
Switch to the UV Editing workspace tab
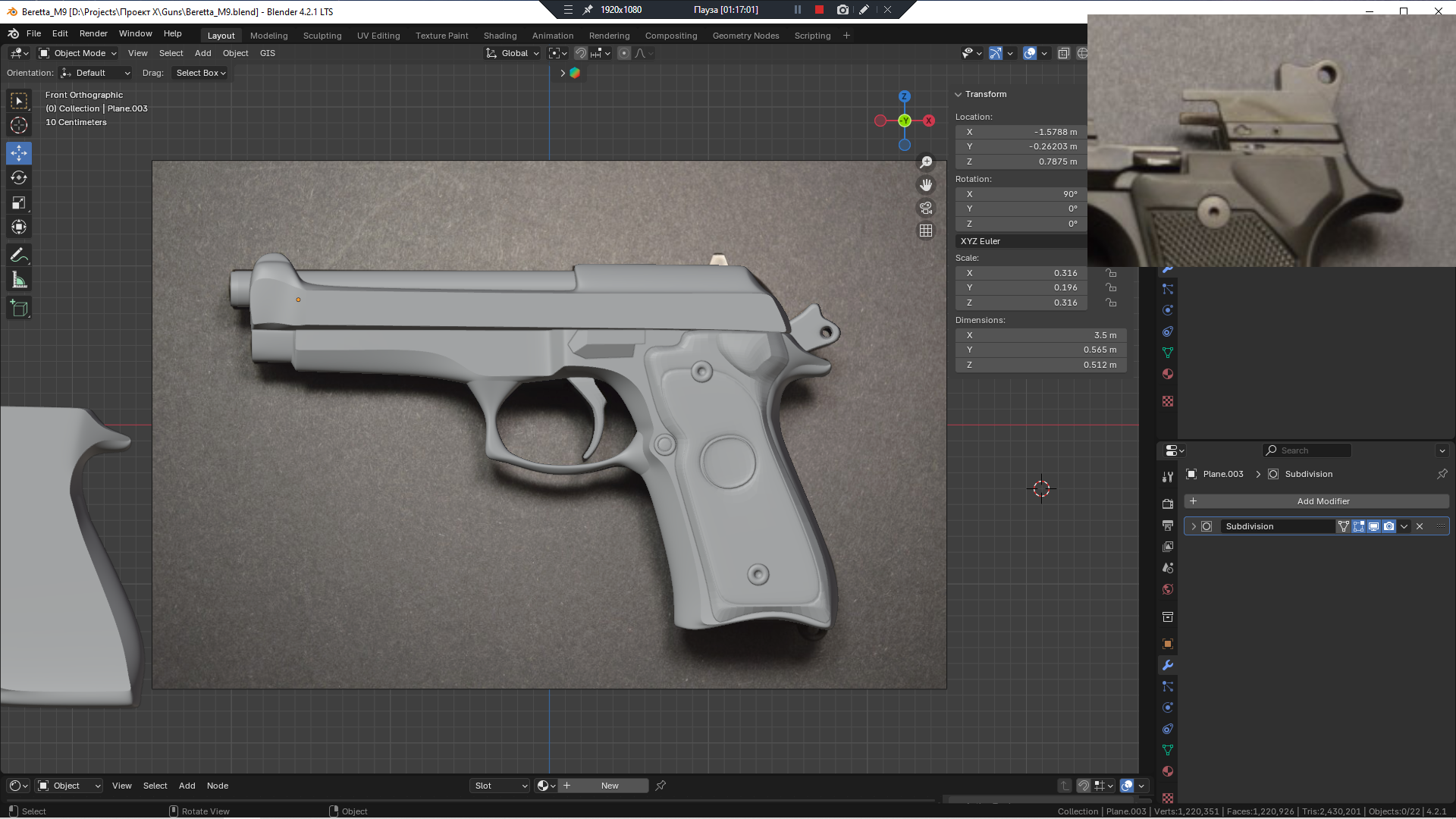pyautogui.click(x=378, y=36)
